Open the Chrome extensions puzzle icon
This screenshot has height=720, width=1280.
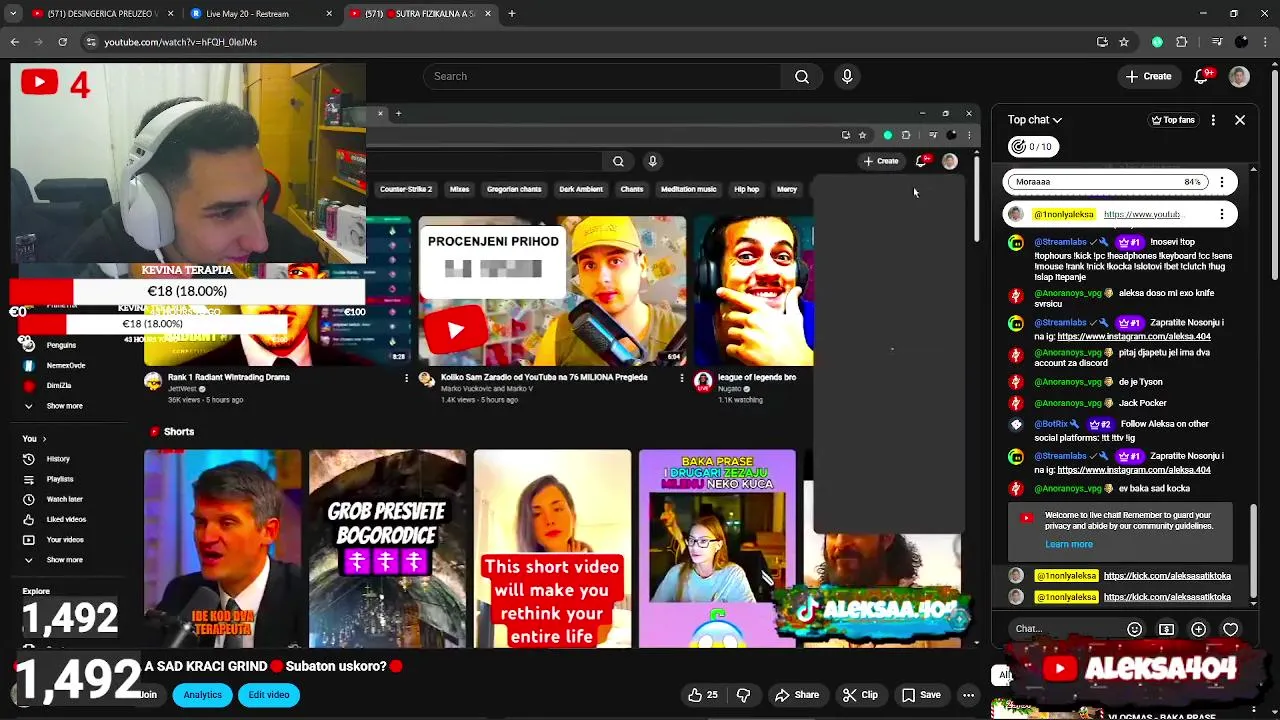point(1181,42)
